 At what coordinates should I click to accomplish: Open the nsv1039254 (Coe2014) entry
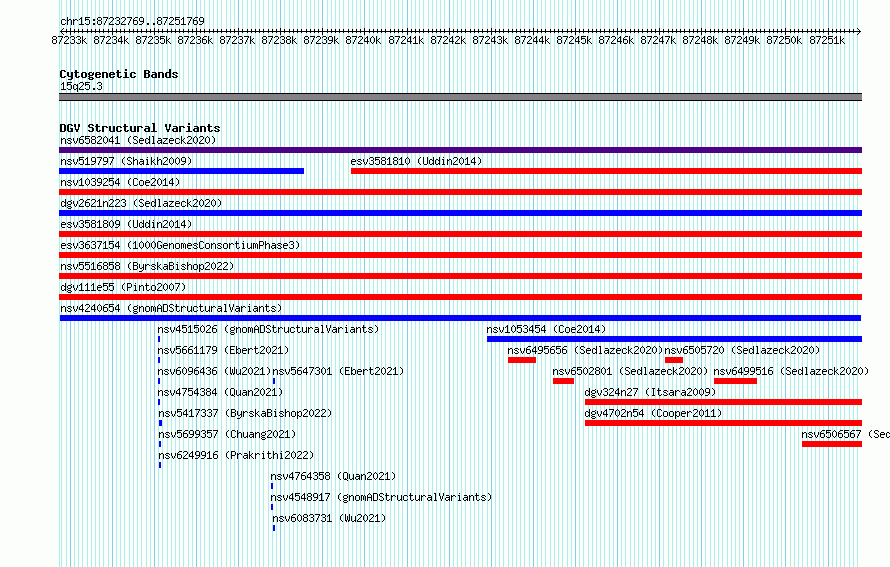(x=120, y=182)
